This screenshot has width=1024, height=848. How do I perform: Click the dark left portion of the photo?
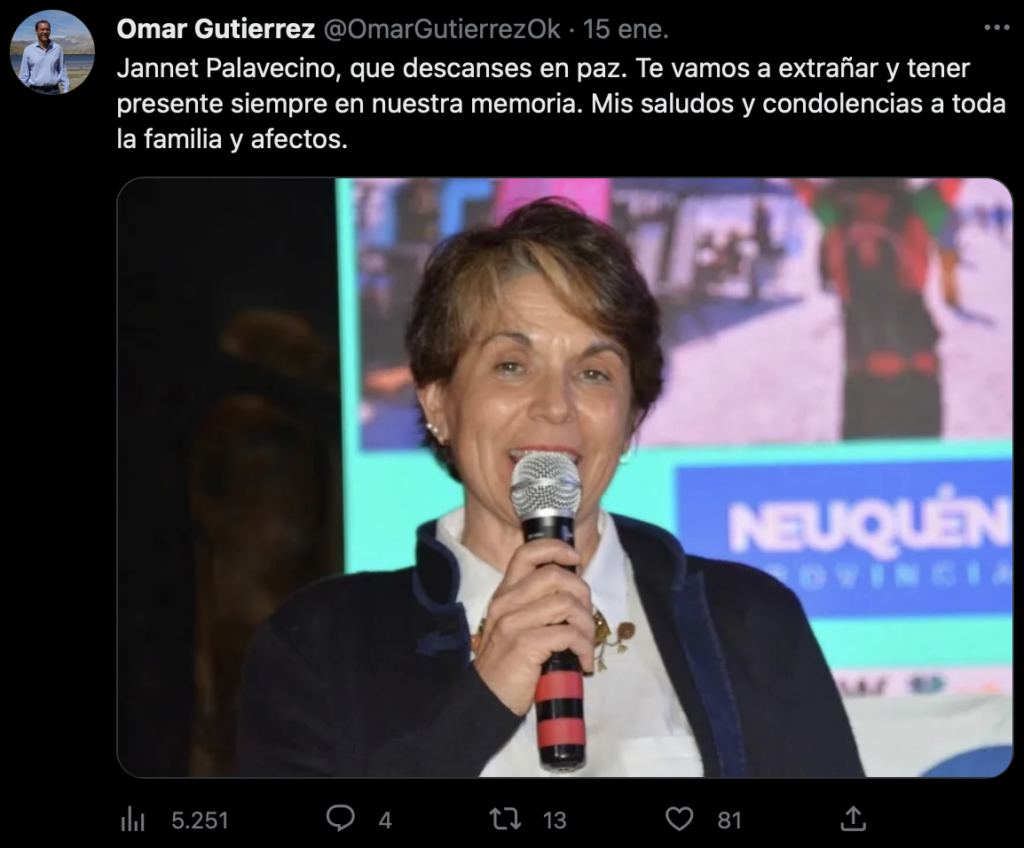tap(227, 478)
